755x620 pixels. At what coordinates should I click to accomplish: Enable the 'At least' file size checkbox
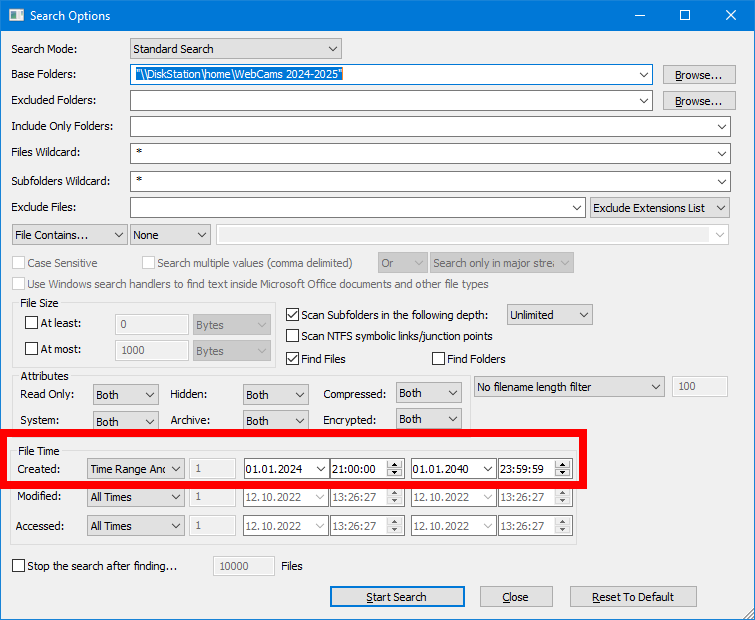pyautogui.click(x=31, y=324)
